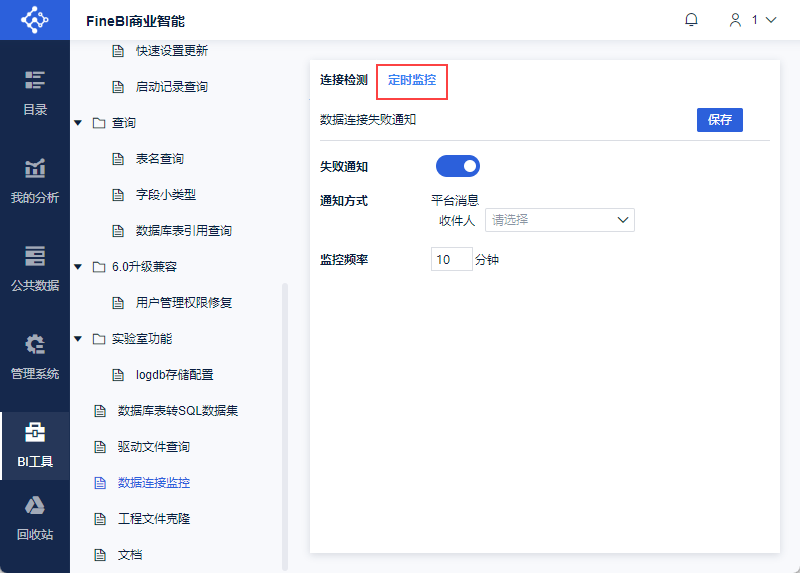
Task: Open 管理系统 from the sidebar
Action: (x=35, y=357)
